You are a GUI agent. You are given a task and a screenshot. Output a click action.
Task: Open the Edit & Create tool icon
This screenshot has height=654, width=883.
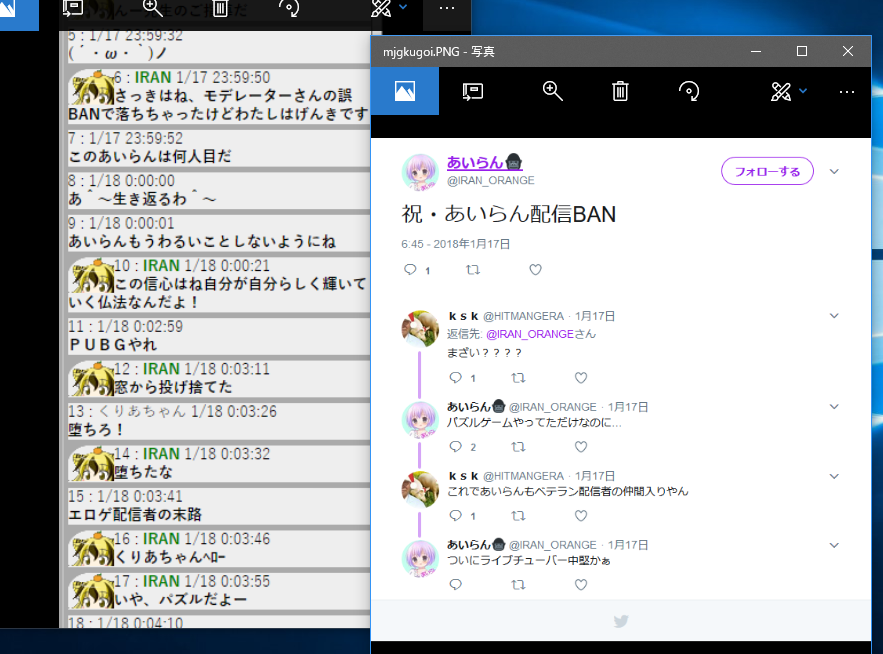780,91
